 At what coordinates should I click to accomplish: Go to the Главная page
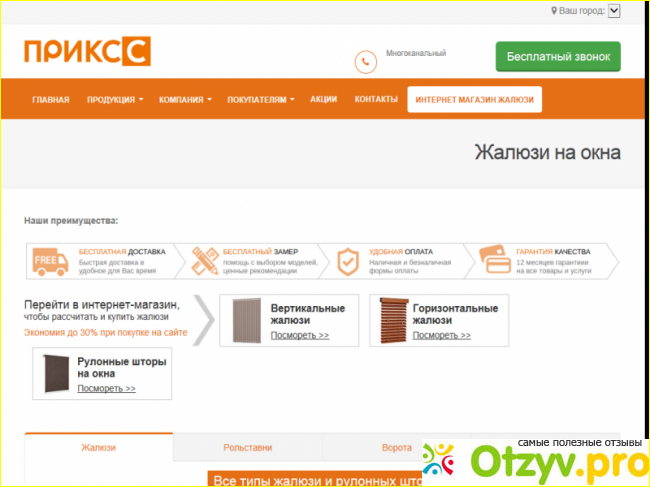(50, 100)
